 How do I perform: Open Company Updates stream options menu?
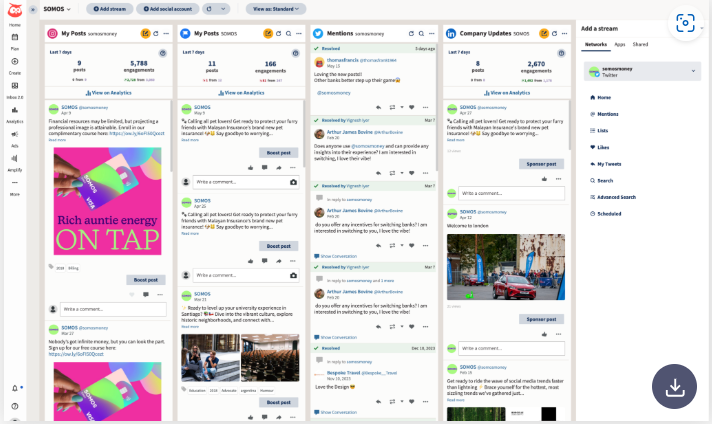point(564,34)
